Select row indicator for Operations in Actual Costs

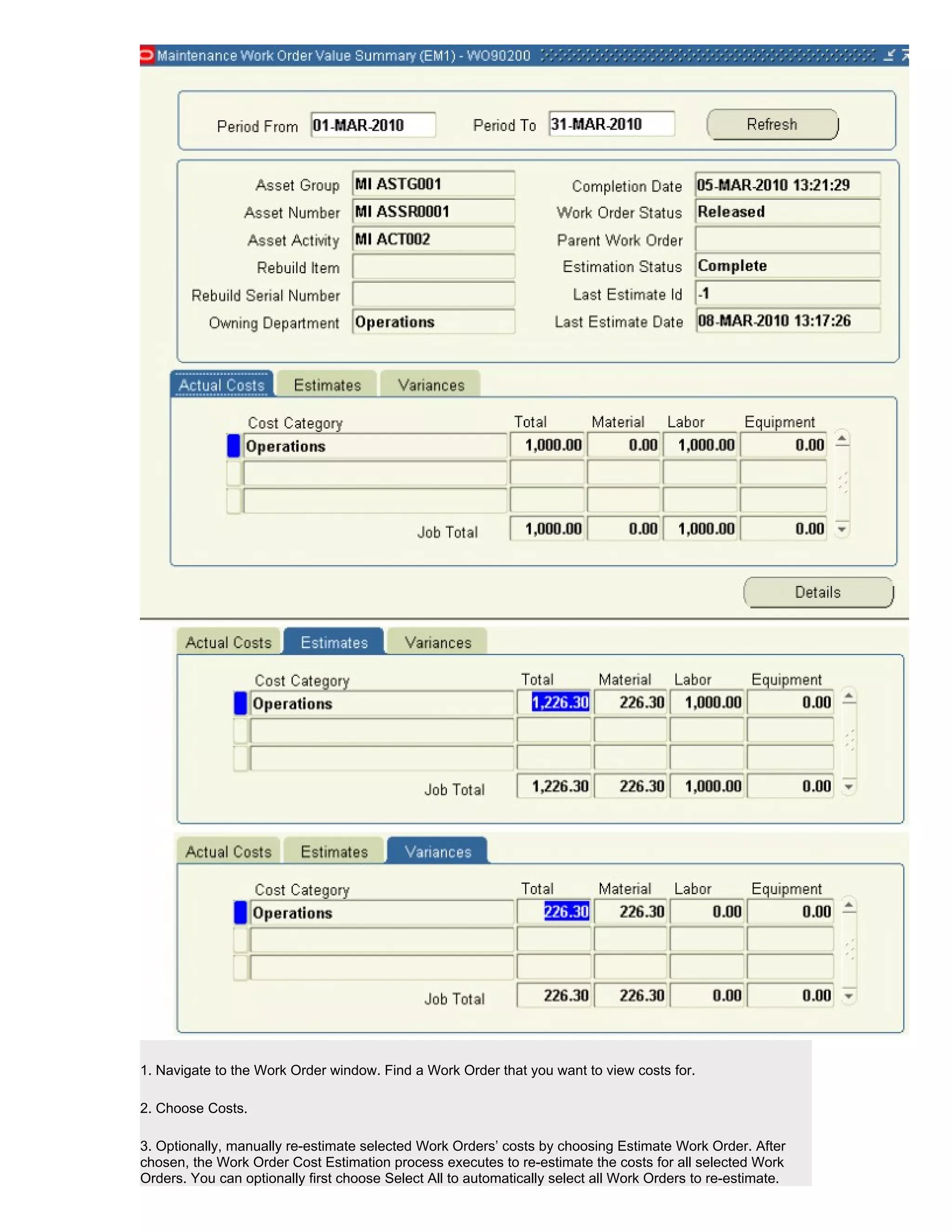pos(233,446)
